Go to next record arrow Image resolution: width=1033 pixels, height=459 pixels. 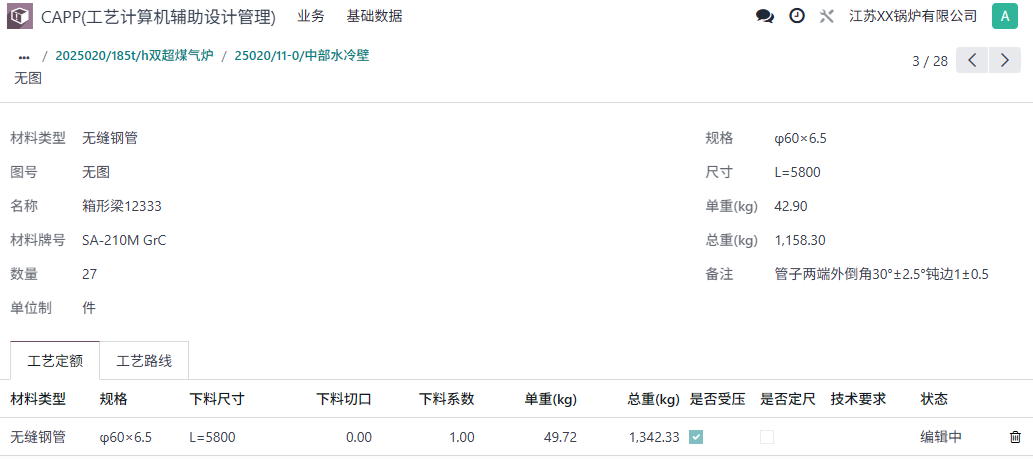pos(1005,60)
